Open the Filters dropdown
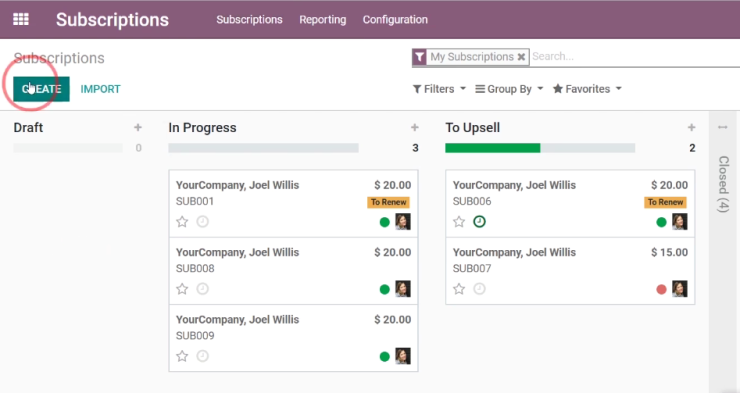 click(439, 89)
